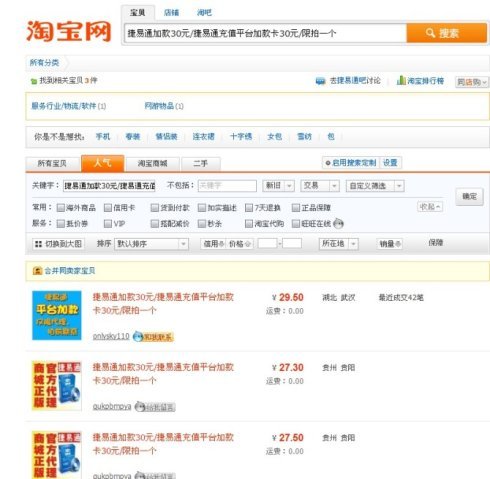This screenshot has width=490, height=479.
Task: Check the 7天退换 checkbox
Action: tap(249, 208)
